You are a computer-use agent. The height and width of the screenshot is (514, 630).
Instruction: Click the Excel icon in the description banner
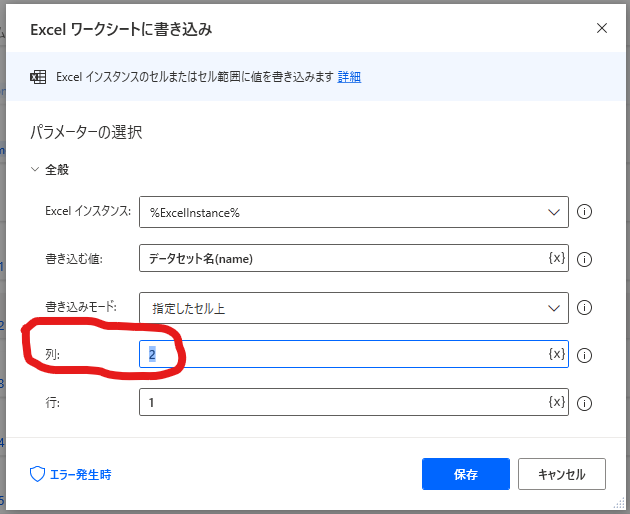point(38,77)
